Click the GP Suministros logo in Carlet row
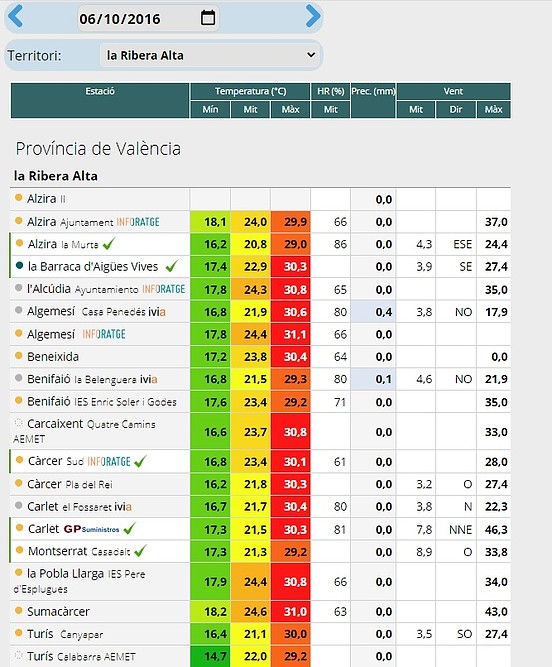The image size is (552, 667). pos(91,529)
